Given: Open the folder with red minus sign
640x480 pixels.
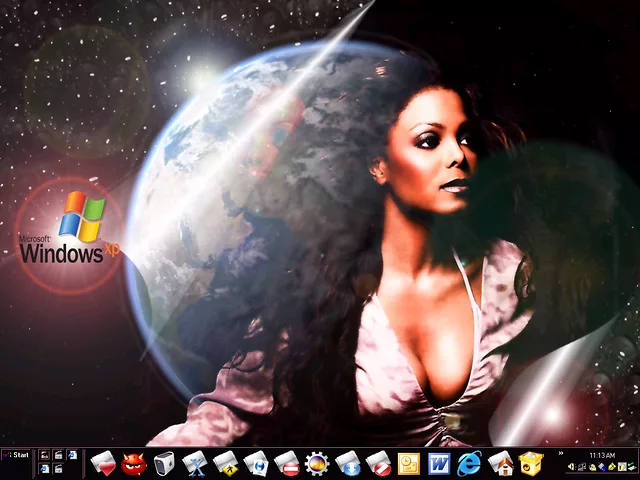Looking at the screenshot, I should click(x=287, y=463).
